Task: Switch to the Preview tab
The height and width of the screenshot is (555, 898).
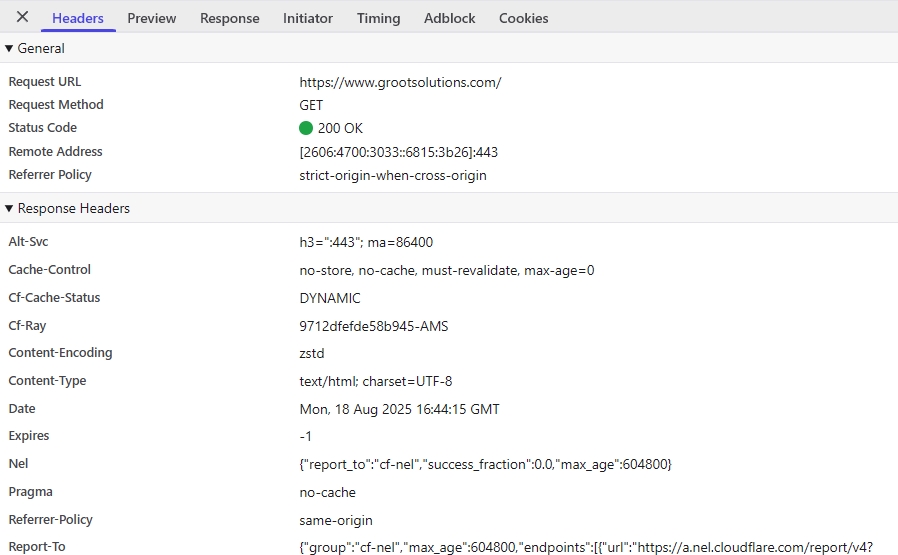Action: [x=152, y=18]
